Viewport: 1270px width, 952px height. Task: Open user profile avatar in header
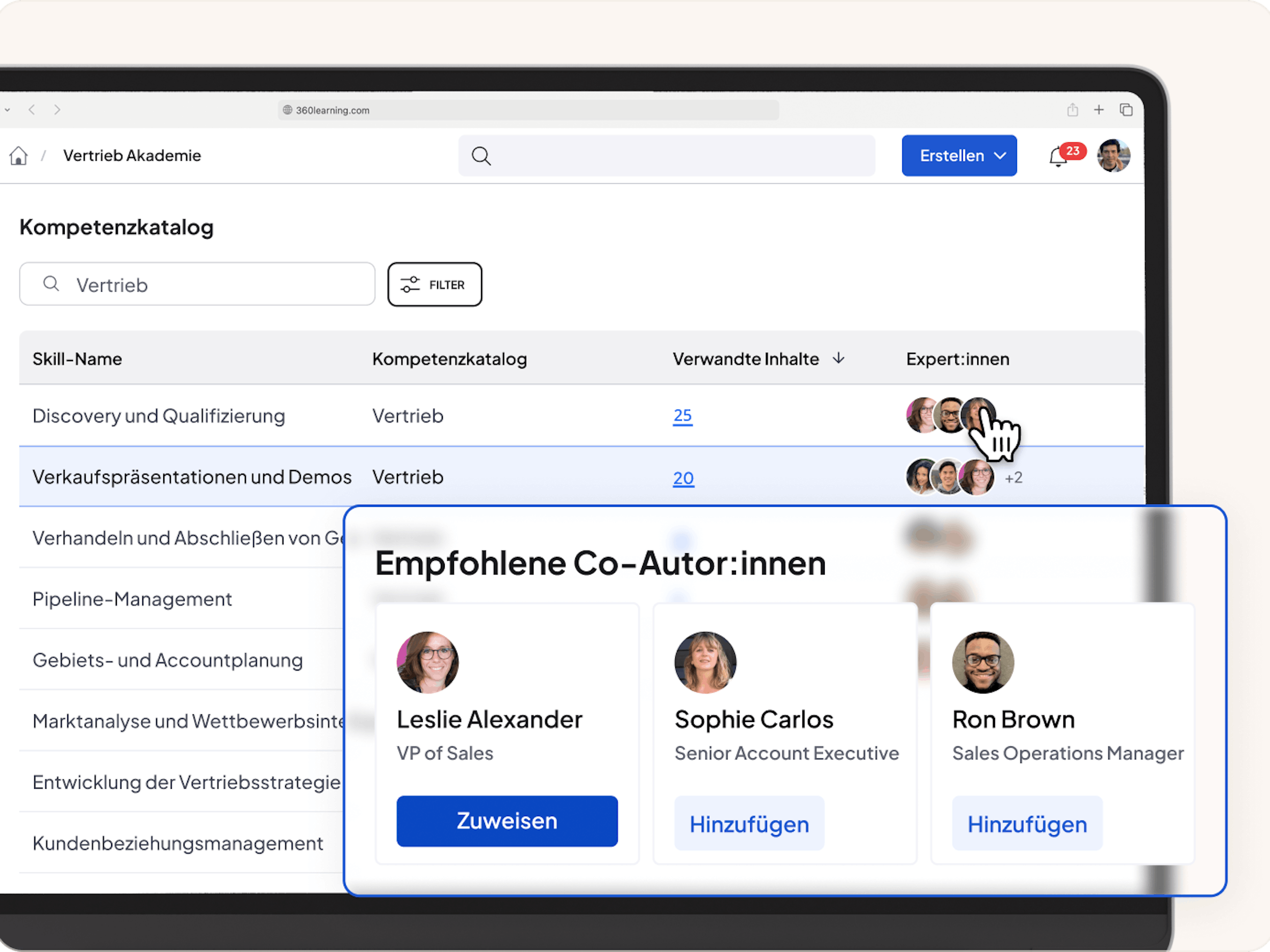point(1113,156)
